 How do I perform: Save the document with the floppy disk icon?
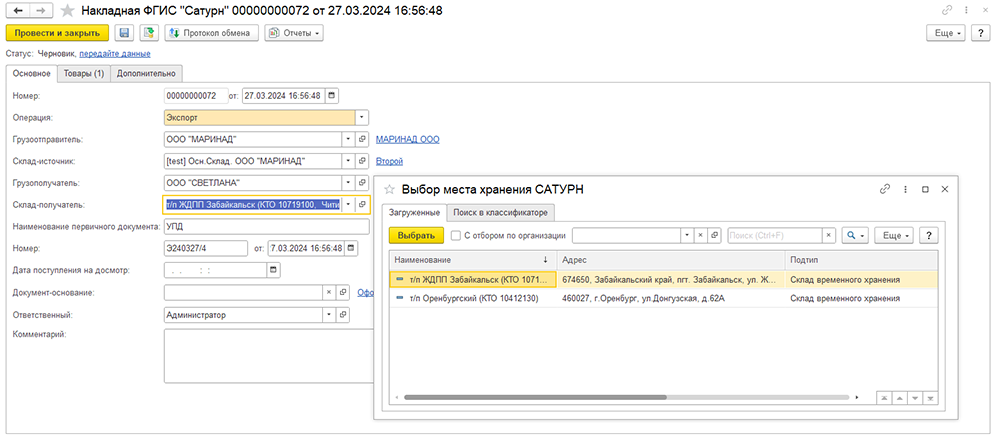pos(124,33)
